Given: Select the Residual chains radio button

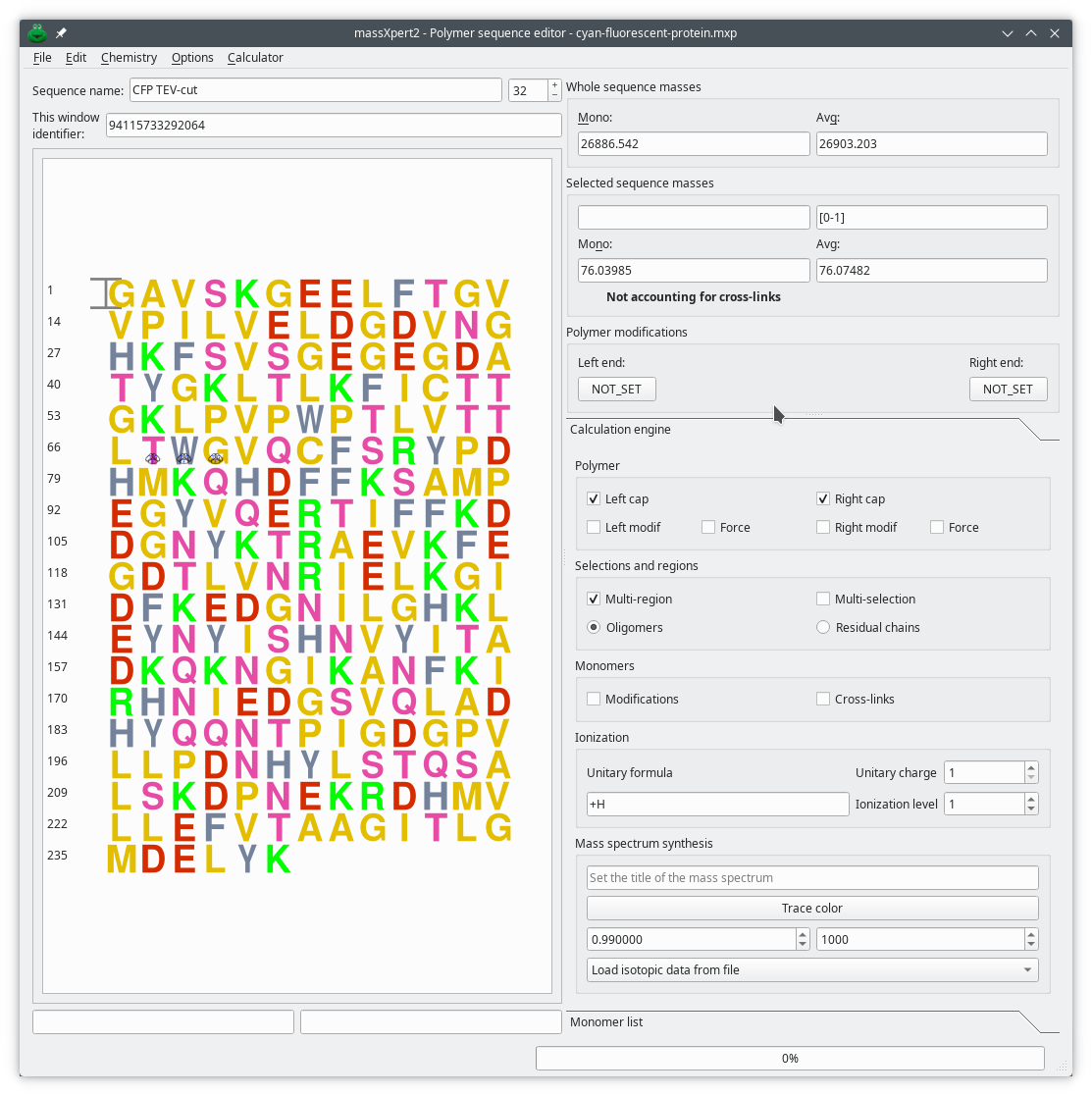Looking at the screenshot, I should [823, 627].
